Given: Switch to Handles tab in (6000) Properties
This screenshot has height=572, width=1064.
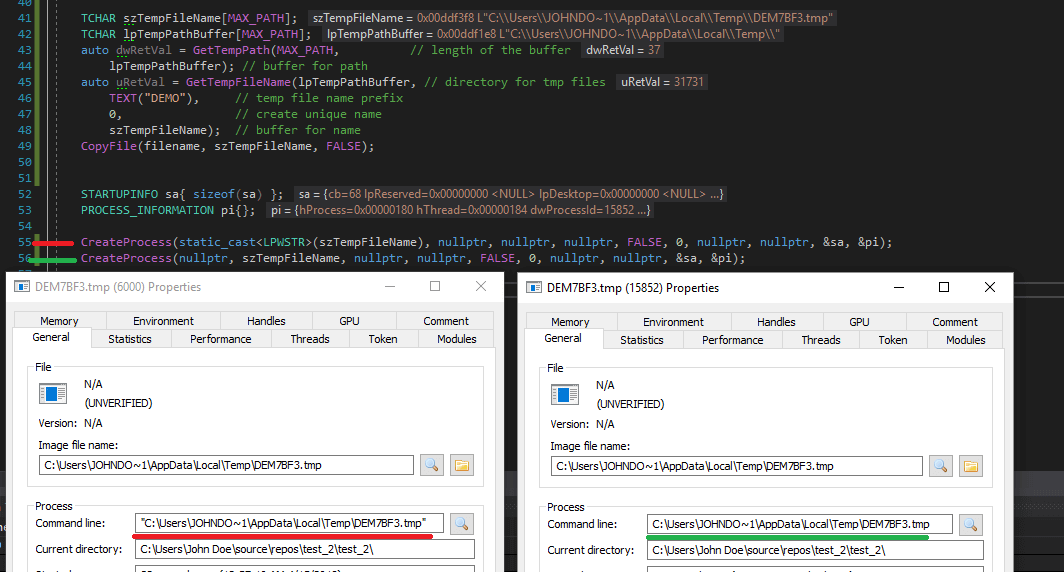Looking at the screenshot, I should tap(266, 321).
